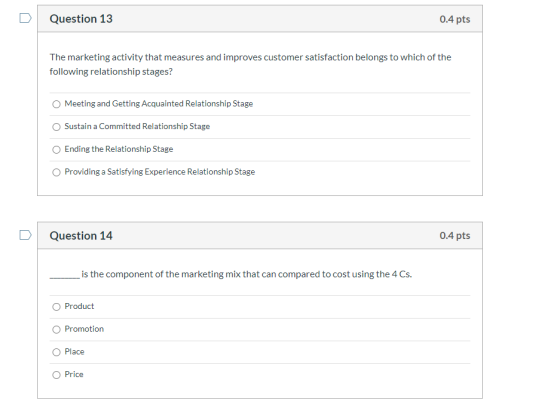Click the Product answer label text
The width and height of the screenshot is (560, 401).
pyautogui.click(x=79, y=306)
